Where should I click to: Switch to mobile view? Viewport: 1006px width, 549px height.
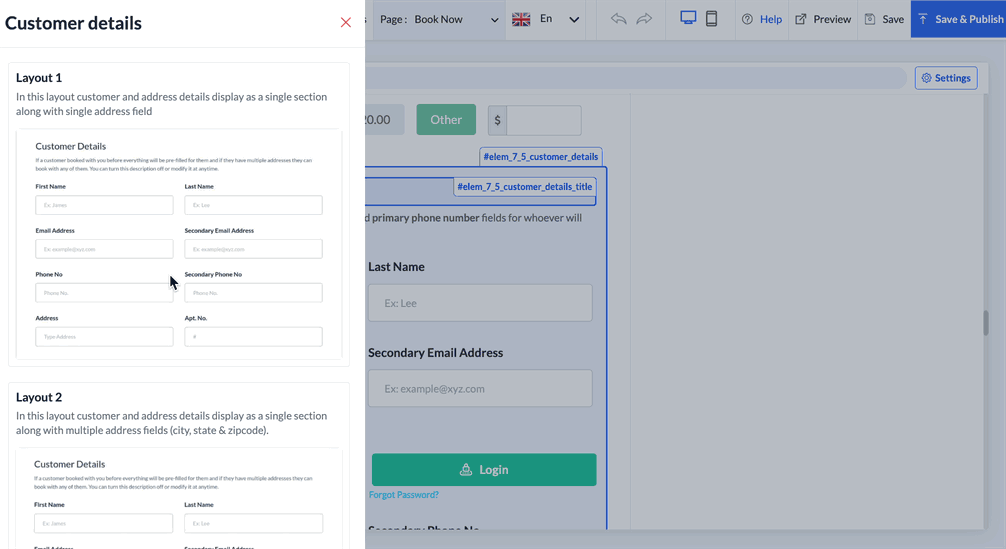[x=712, y=19]
